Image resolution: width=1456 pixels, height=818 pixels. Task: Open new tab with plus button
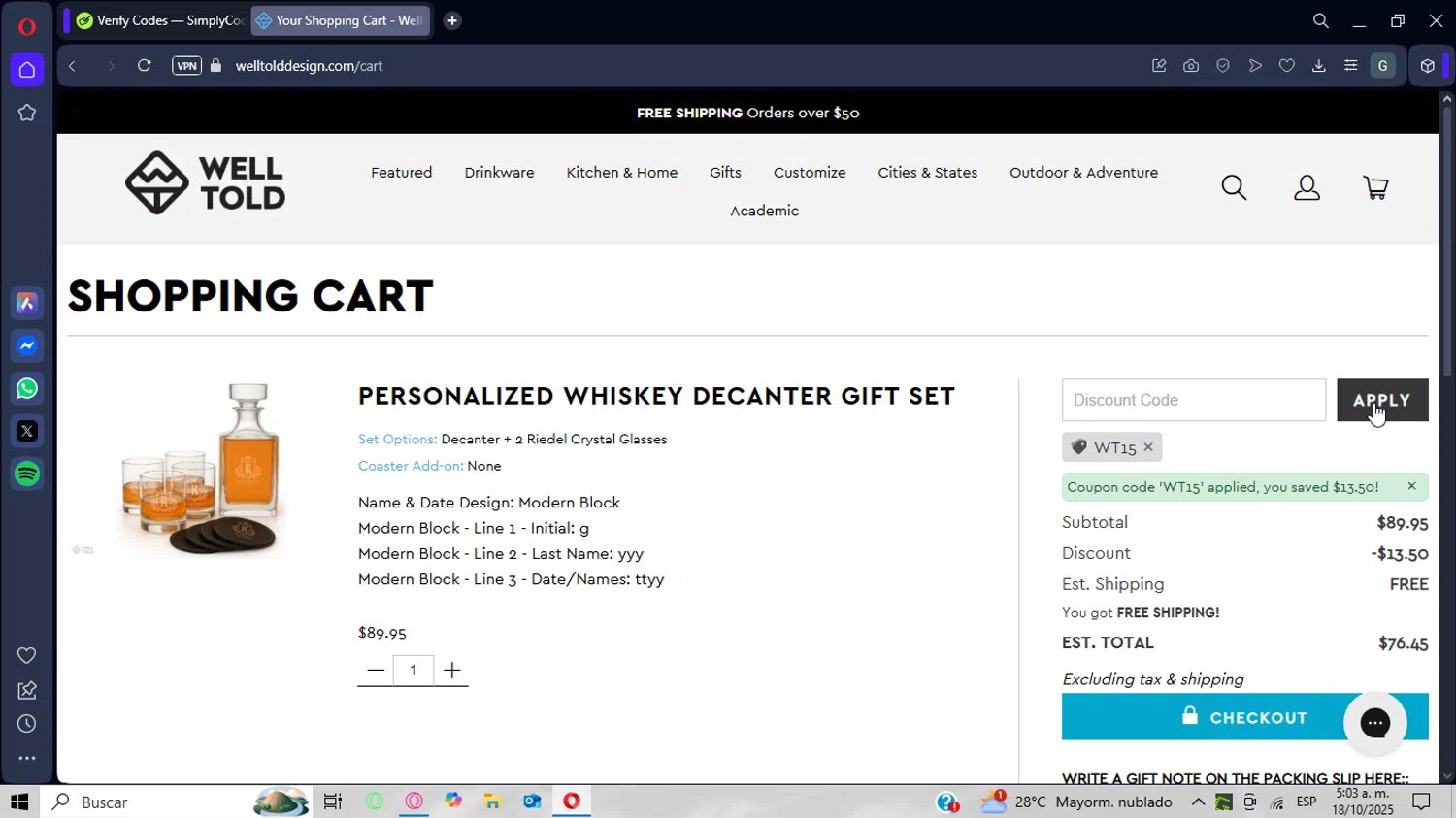(452, 20)
